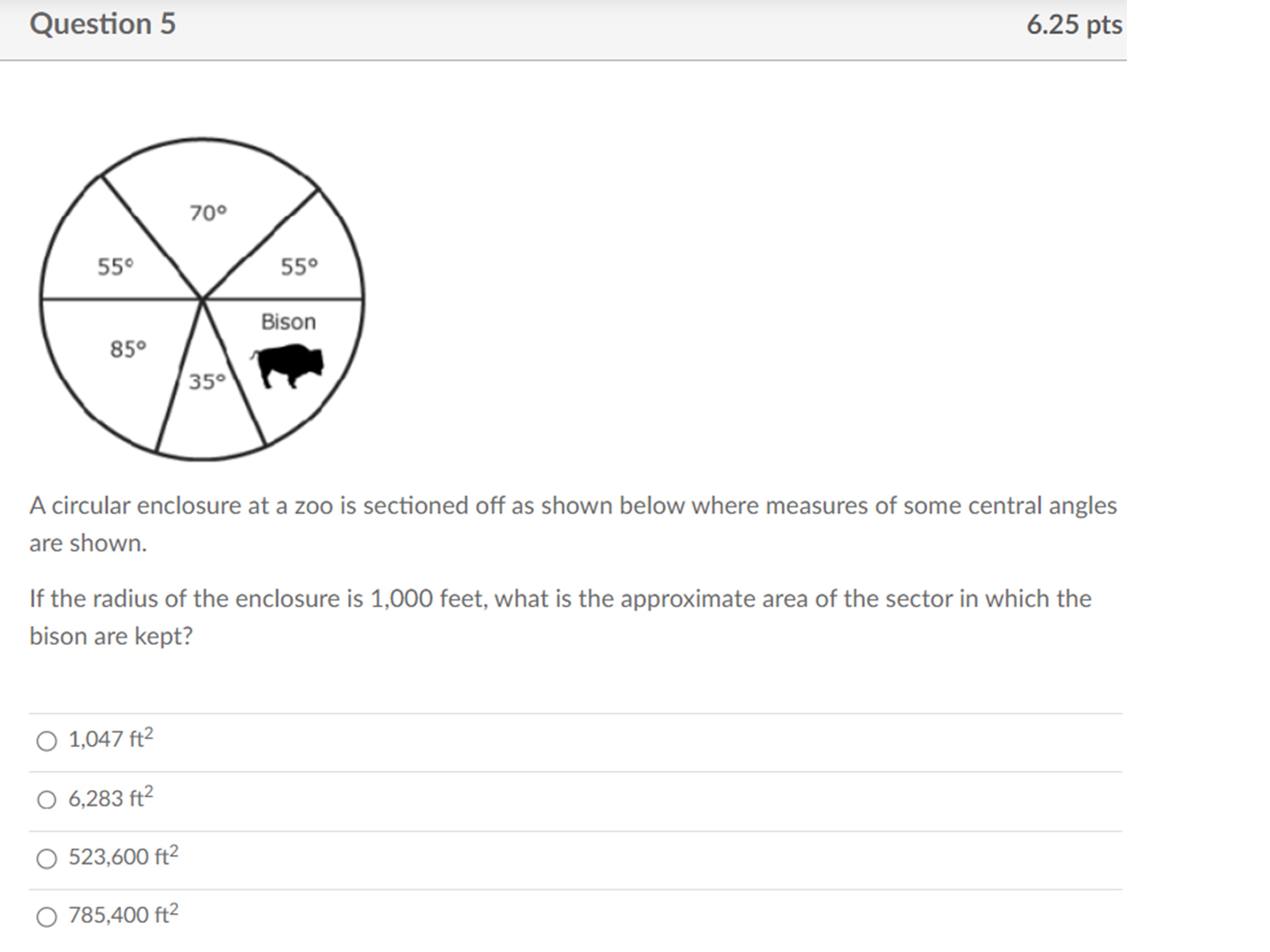Click the Bison sector label text
The image size is (1270, 952).
click(290, 321)
